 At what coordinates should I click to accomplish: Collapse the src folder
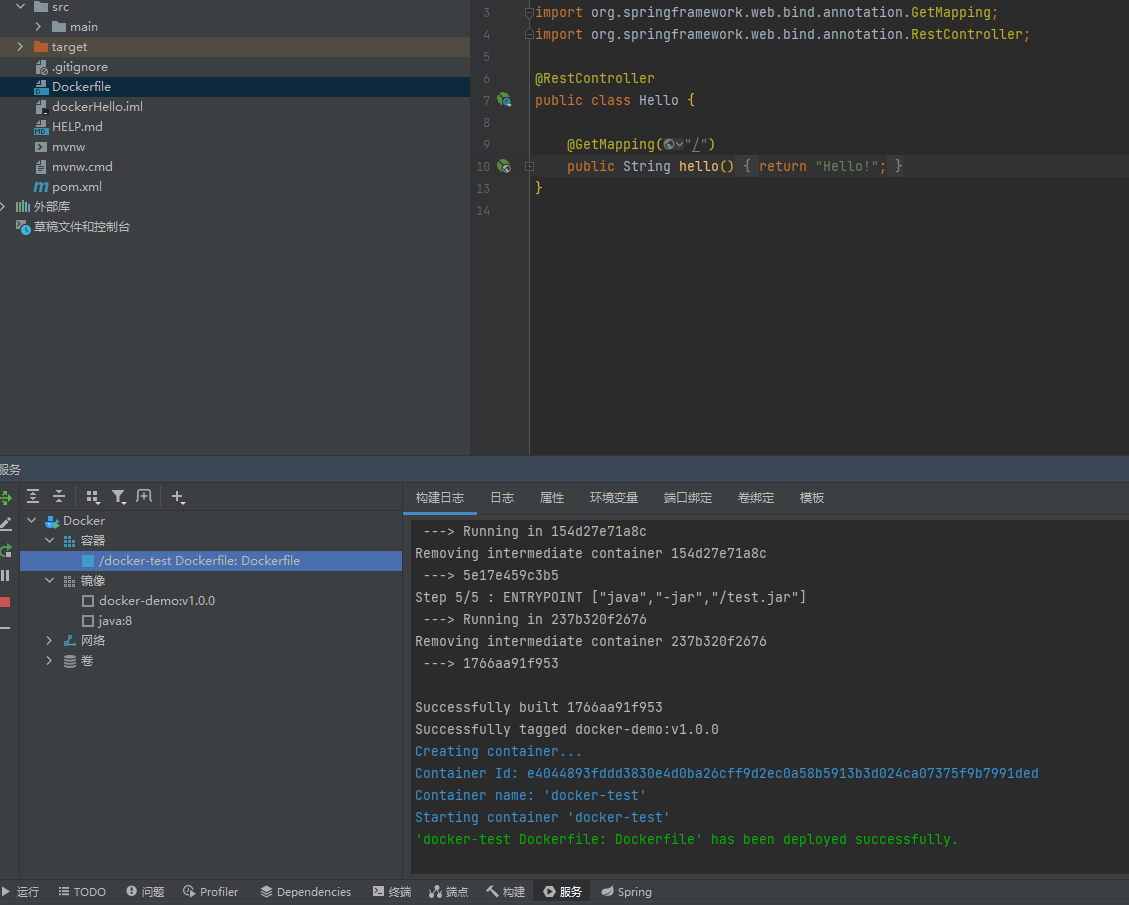[20, 6]
